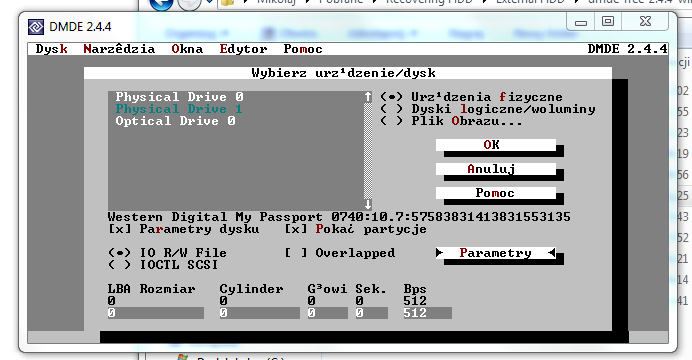The width and height of the screenshot is (692, 360).
Task: Click the Cylinder input field
Action: 260,313
